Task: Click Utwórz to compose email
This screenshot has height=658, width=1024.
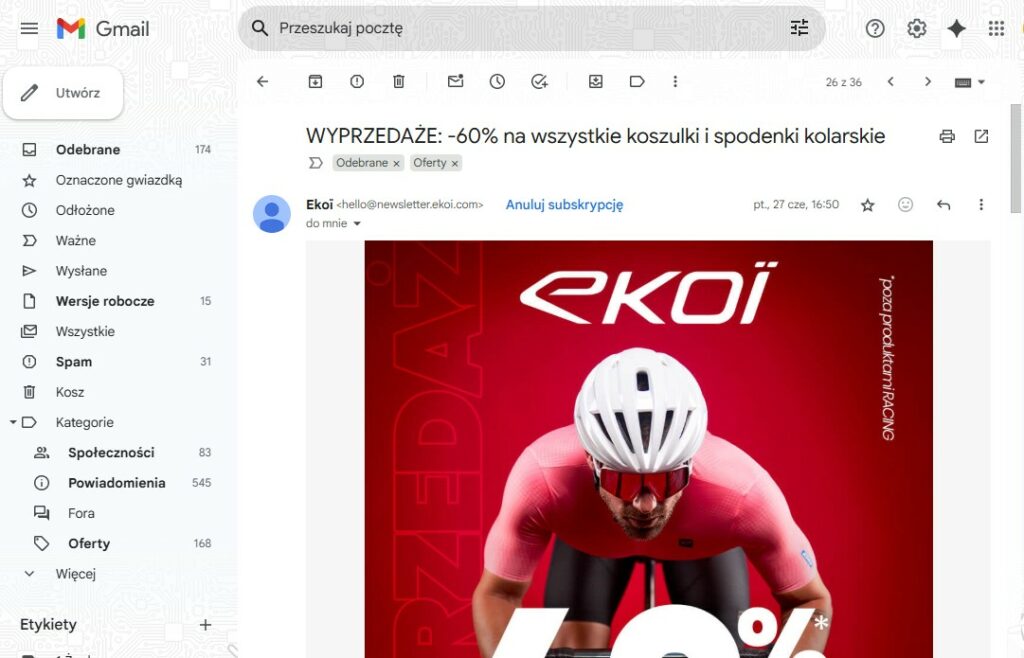Action: (63, 93)
